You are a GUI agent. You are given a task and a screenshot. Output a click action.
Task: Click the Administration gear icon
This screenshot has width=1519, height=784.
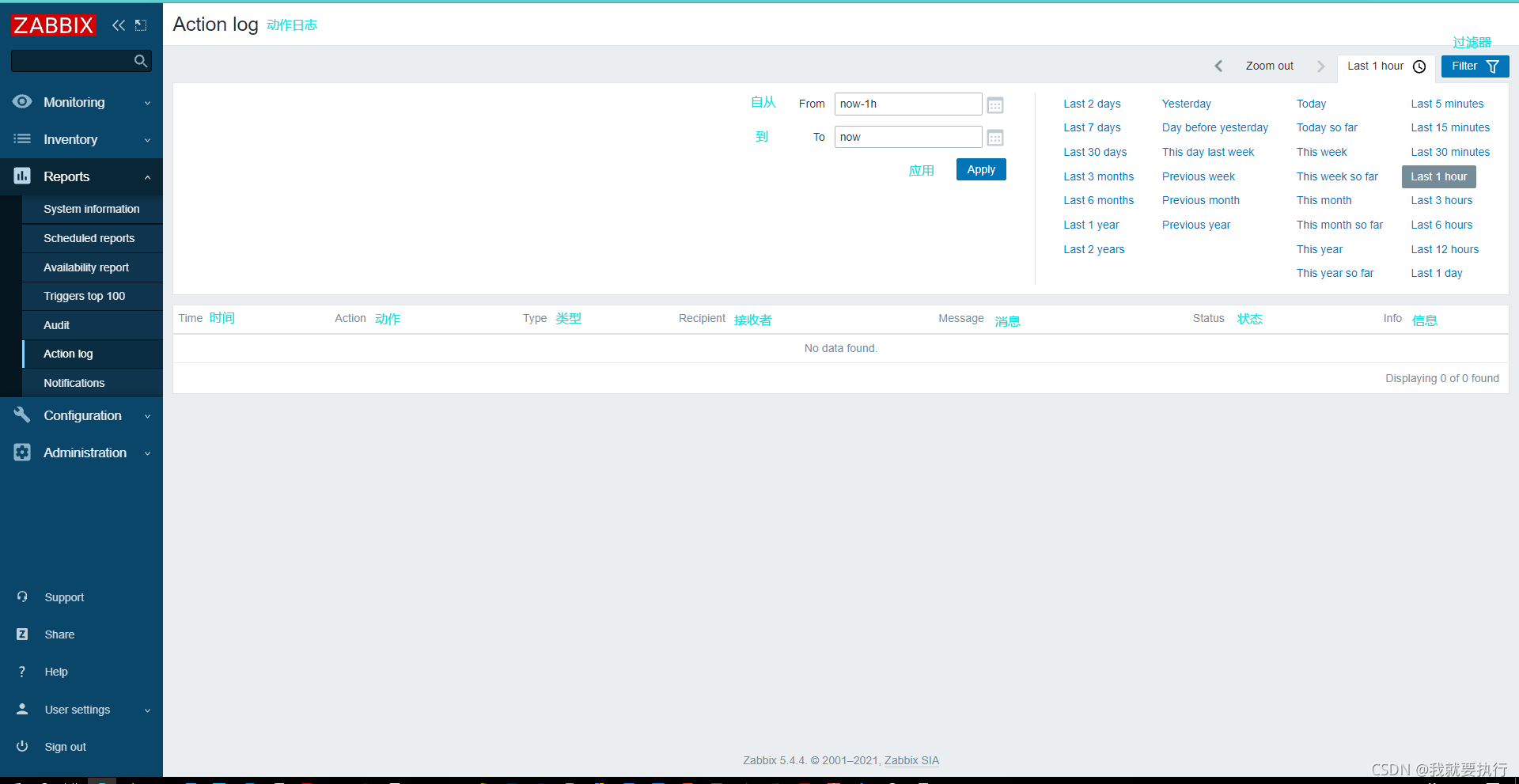(x=22, y=452)
